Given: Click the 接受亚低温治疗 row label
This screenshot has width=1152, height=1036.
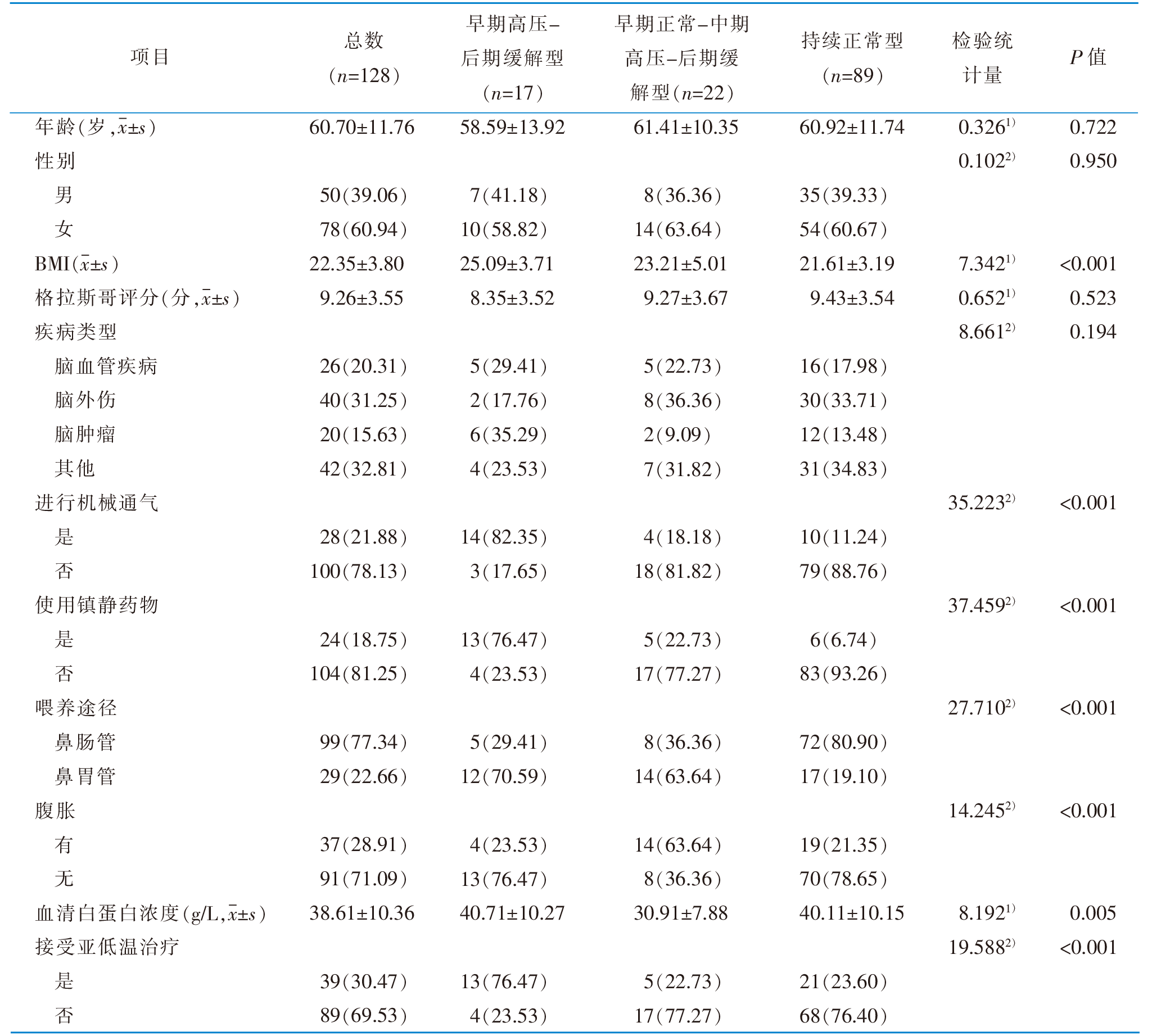Looking at the screenshot, I should tap(106, 947).
